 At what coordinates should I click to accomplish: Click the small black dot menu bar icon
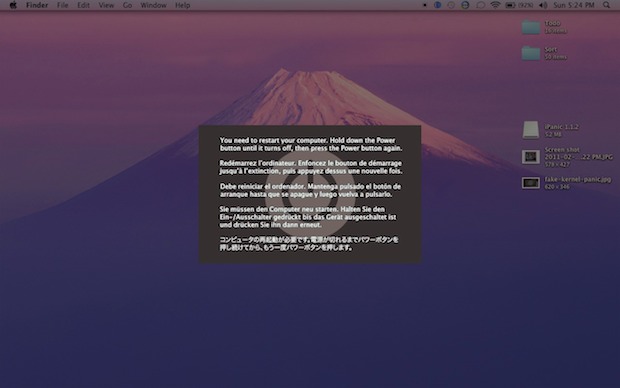point(425,5)
